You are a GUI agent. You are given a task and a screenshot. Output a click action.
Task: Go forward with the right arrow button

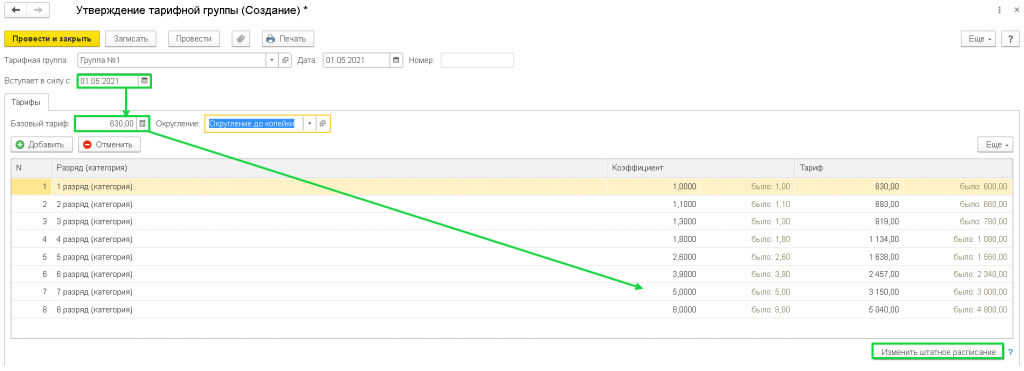point(37,10)
